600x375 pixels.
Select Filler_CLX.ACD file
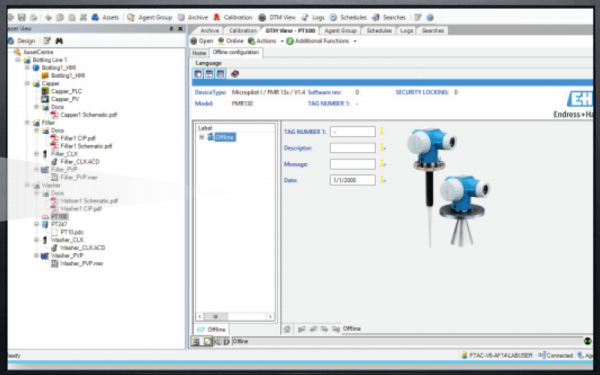pos(80,162)
